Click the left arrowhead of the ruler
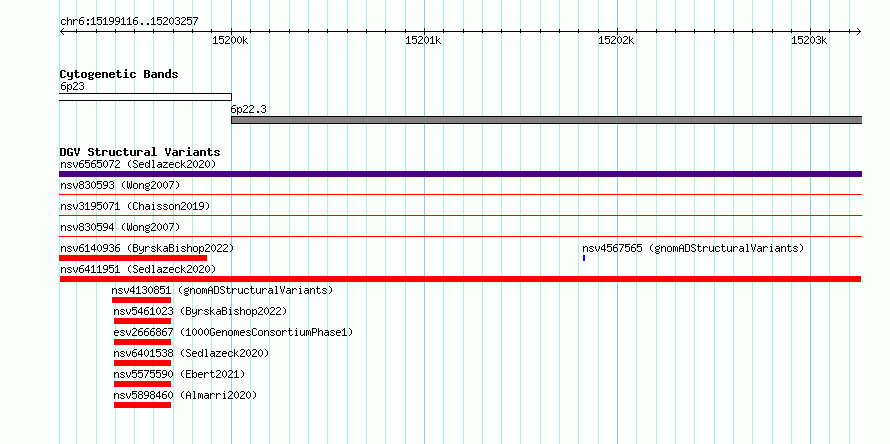 62,31
